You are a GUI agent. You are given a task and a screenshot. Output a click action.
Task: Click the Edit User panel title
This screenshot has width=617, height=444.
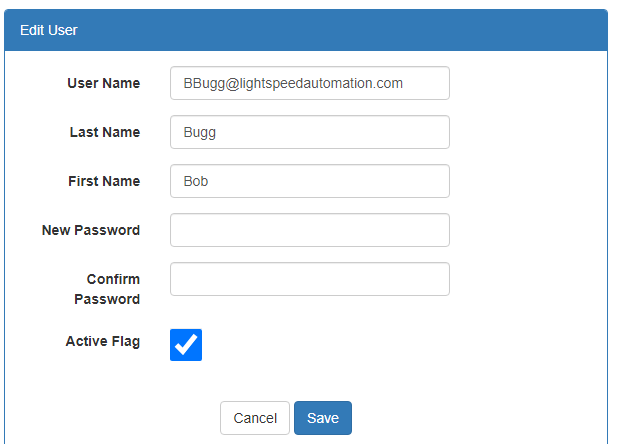pos(49,30)
